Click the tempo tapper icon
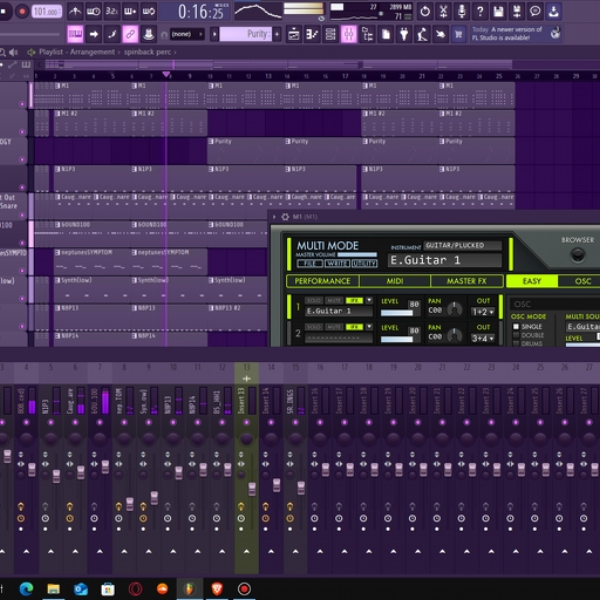The width and height of the screenshot is (600, 600). point(422,34)
